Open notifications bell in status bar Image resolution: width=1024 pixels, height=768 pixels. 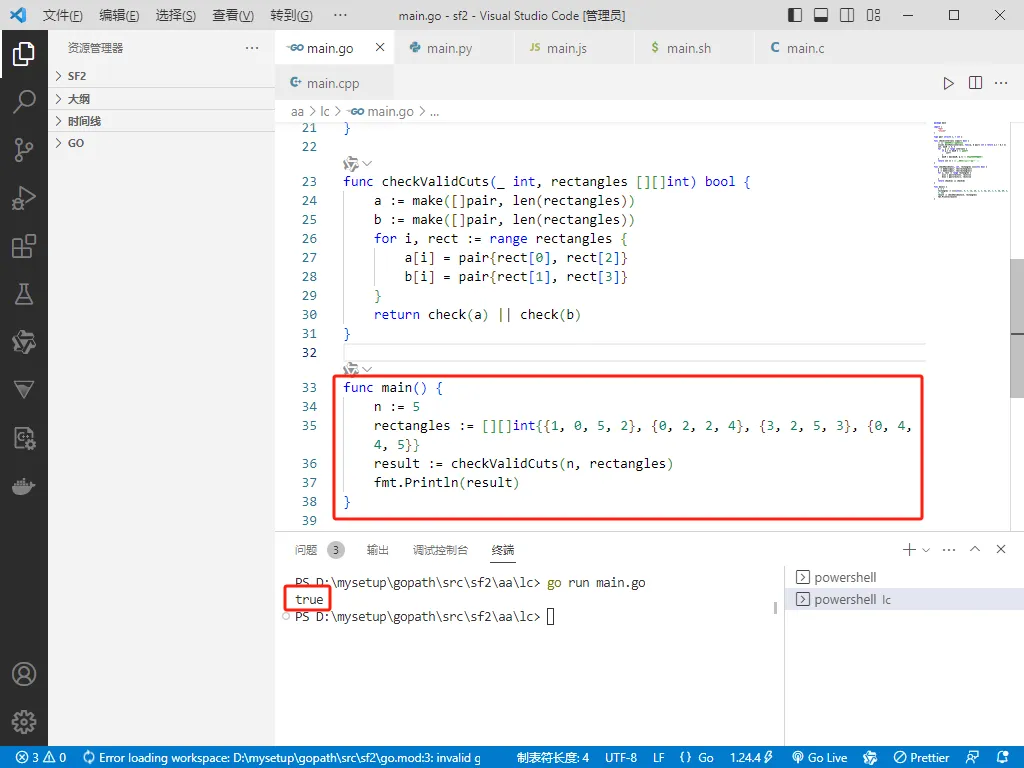[1002, 758]
